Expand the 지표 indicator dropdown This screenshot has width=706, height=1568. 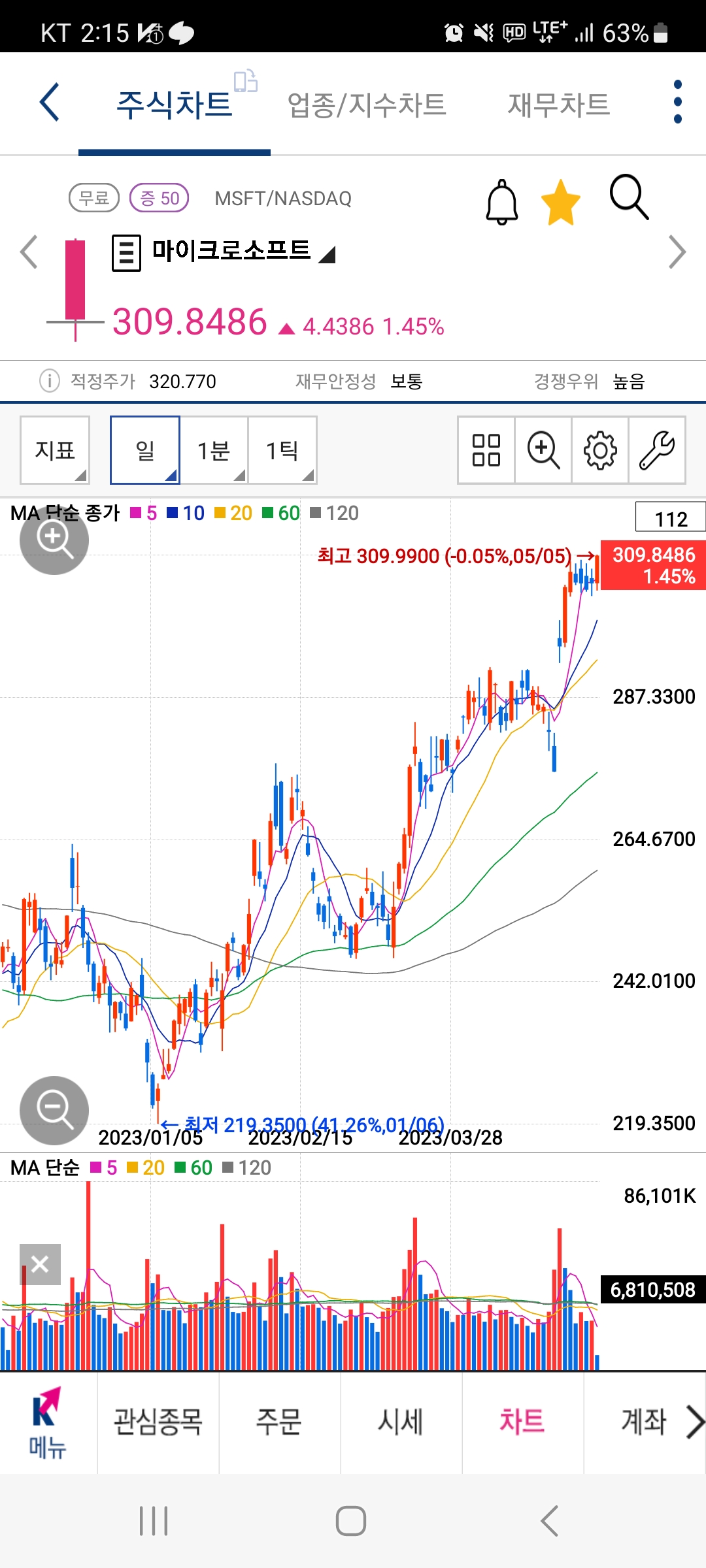tap(55, 450)
